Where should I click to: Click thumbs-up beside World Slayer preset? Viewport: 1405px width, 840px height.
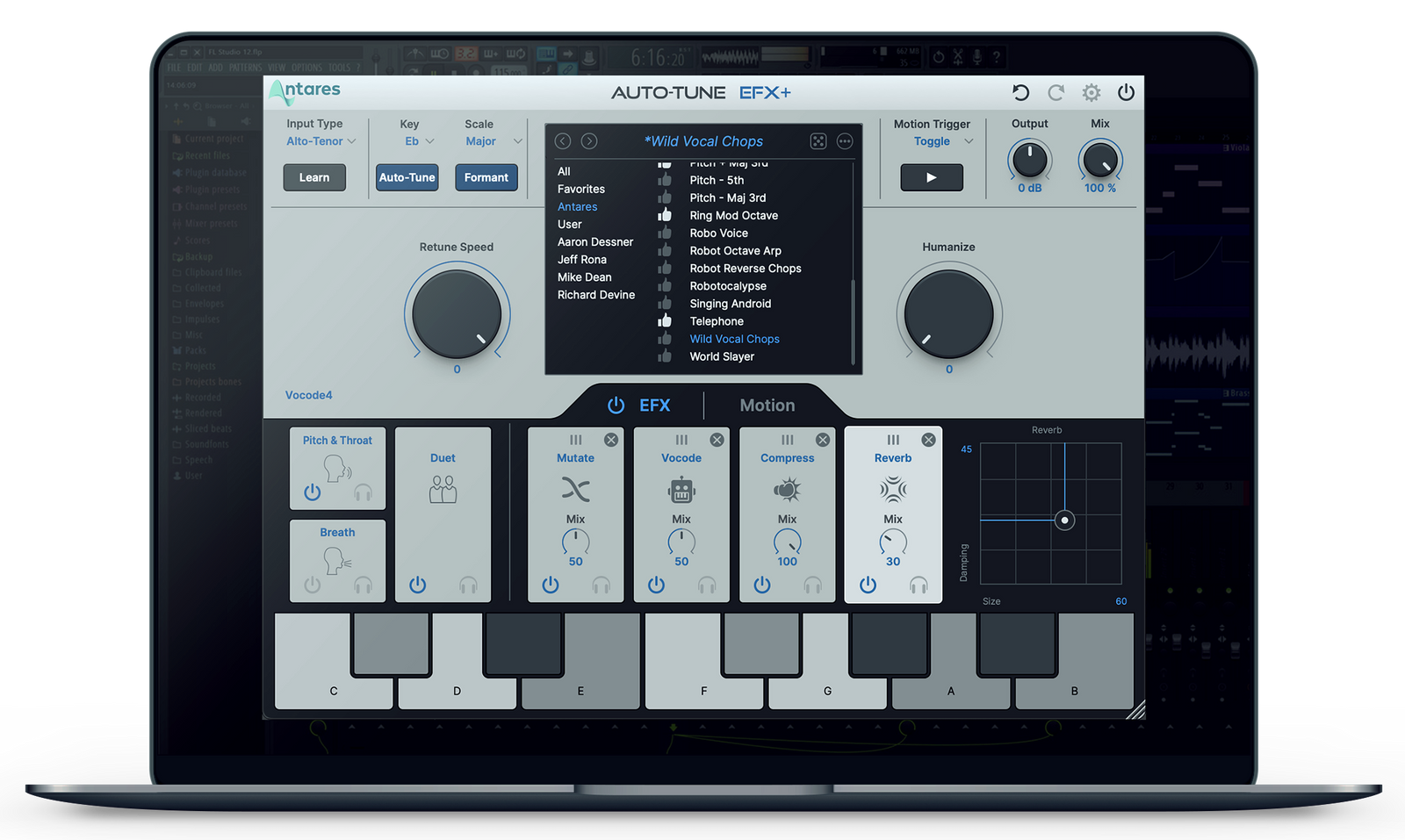click(x=665, y=355)
